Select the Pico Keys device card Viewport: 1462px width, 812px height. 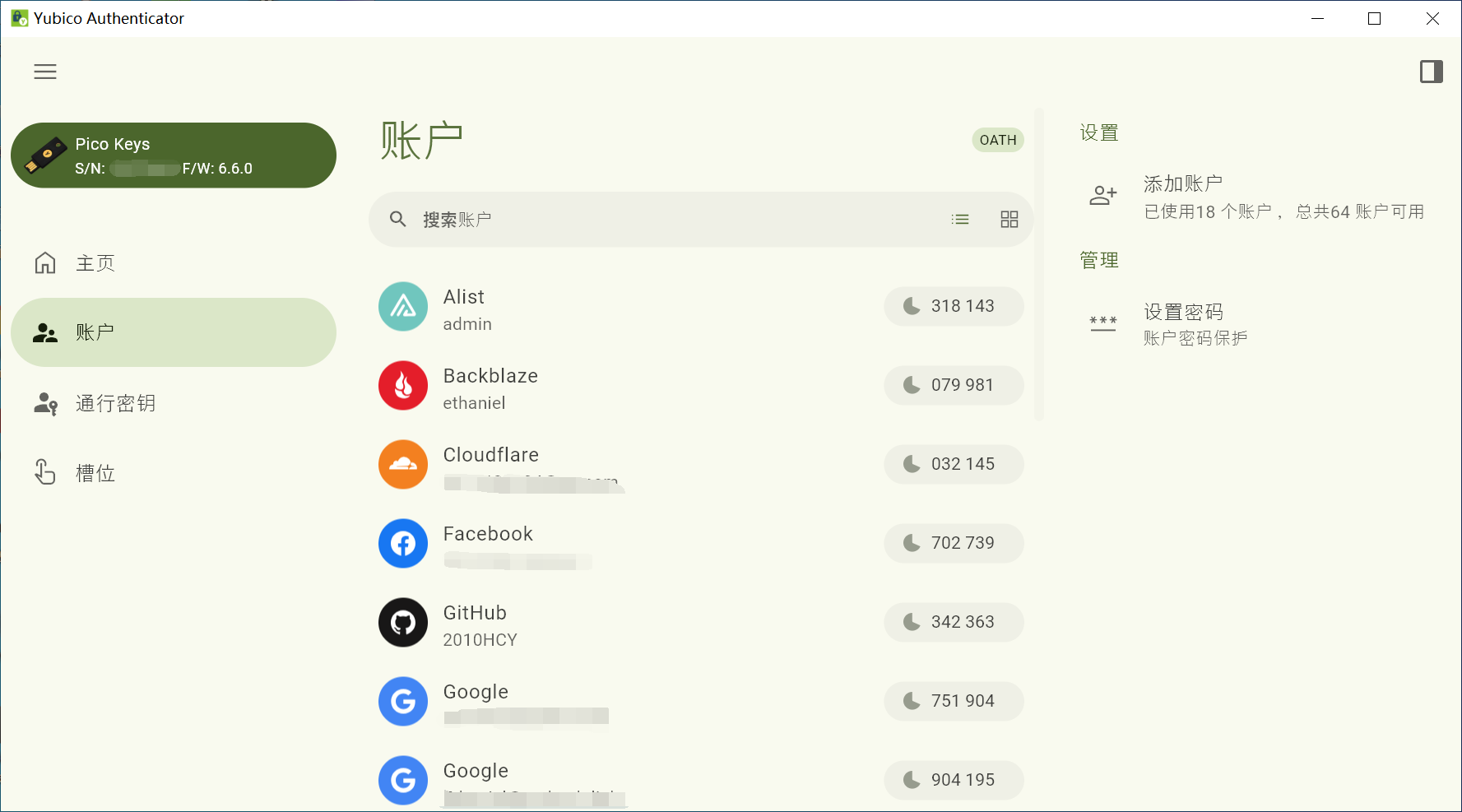pyautogui.click(x=173, y=155)
